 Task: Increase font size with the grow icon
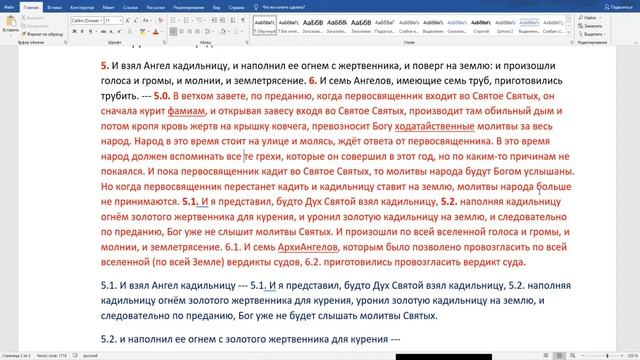coord(128,20)
